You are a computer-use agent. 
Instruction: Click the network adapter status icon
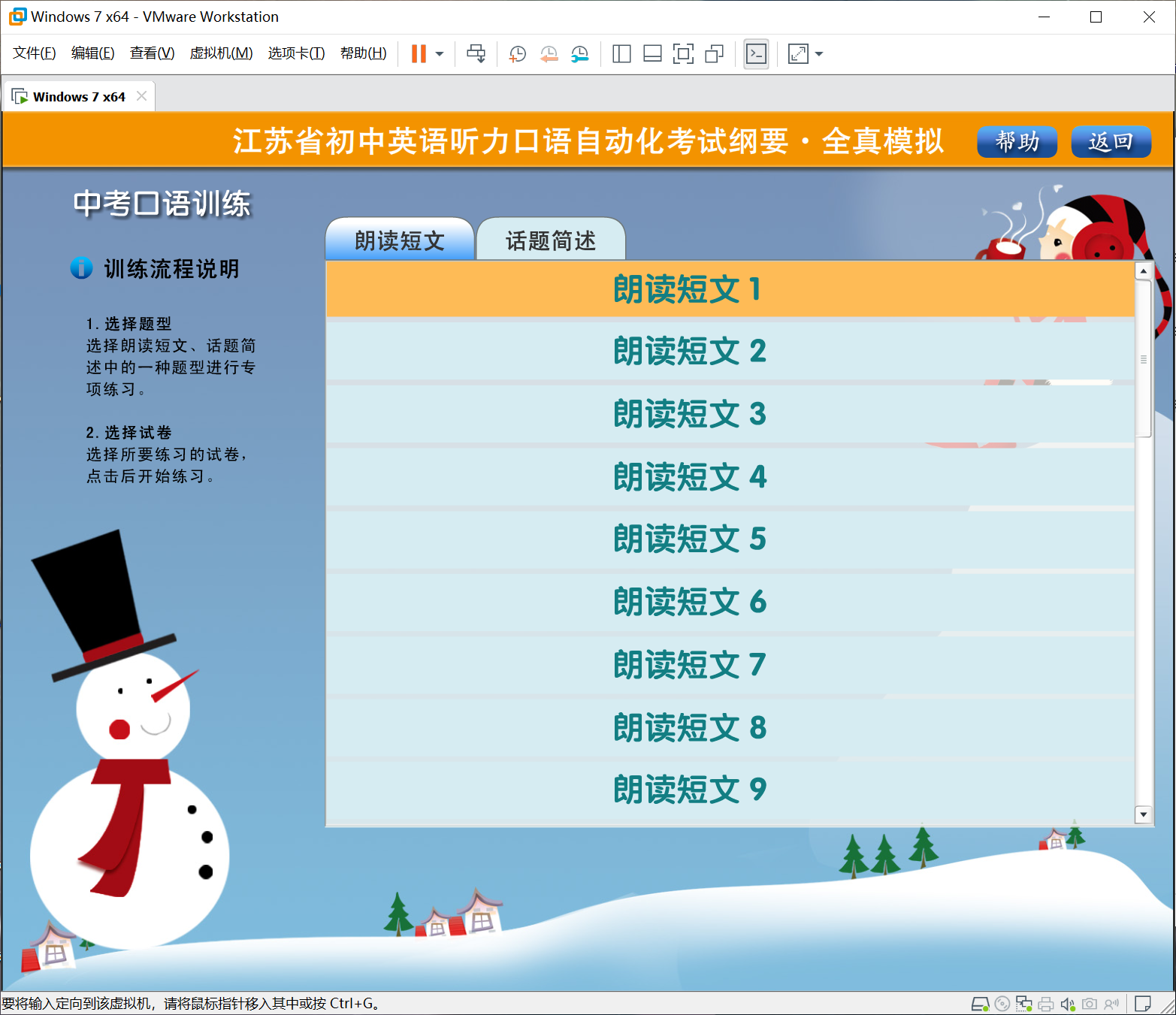click(1023, 1004)
